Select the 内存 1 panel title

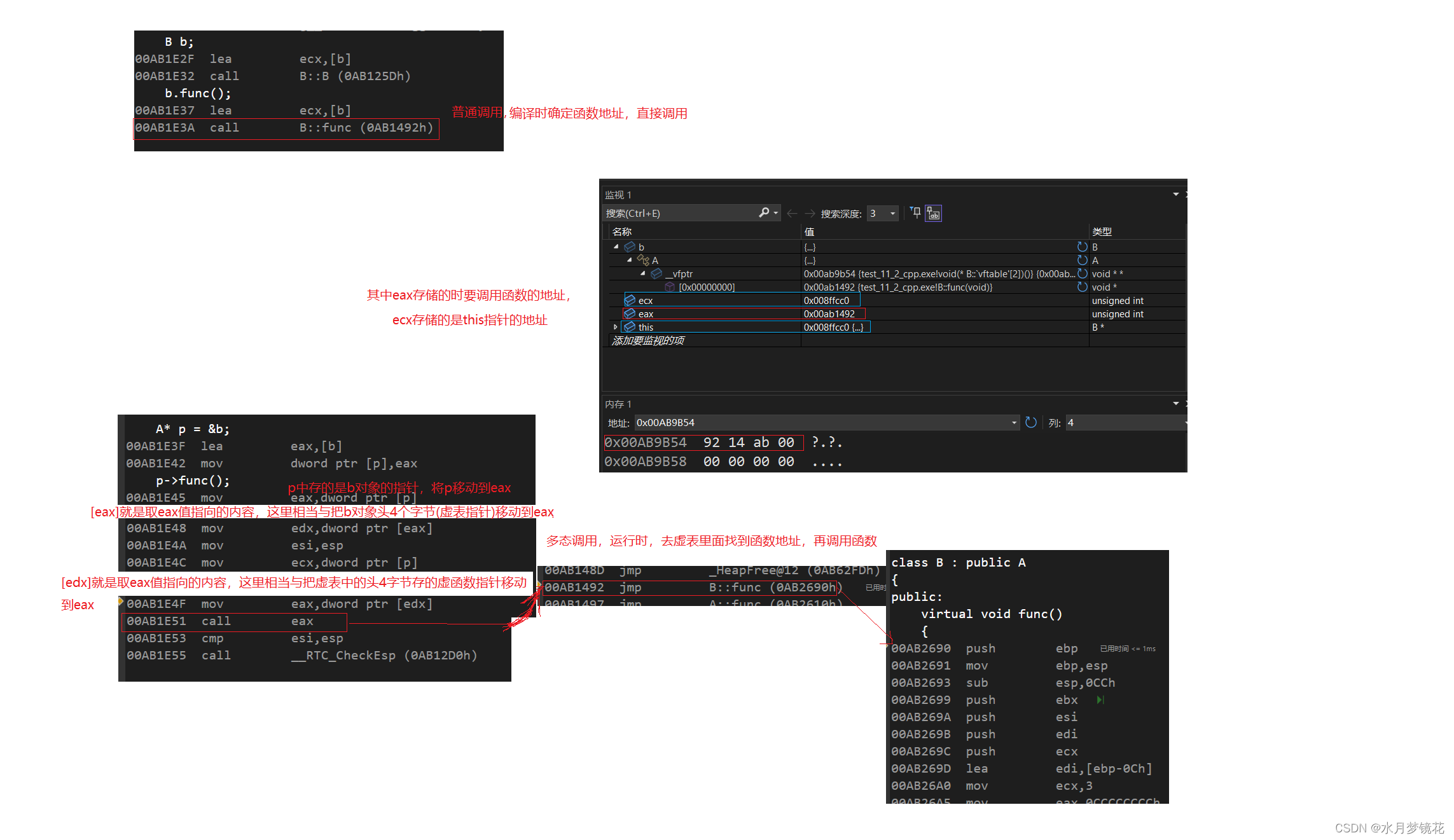pos(618,404)
